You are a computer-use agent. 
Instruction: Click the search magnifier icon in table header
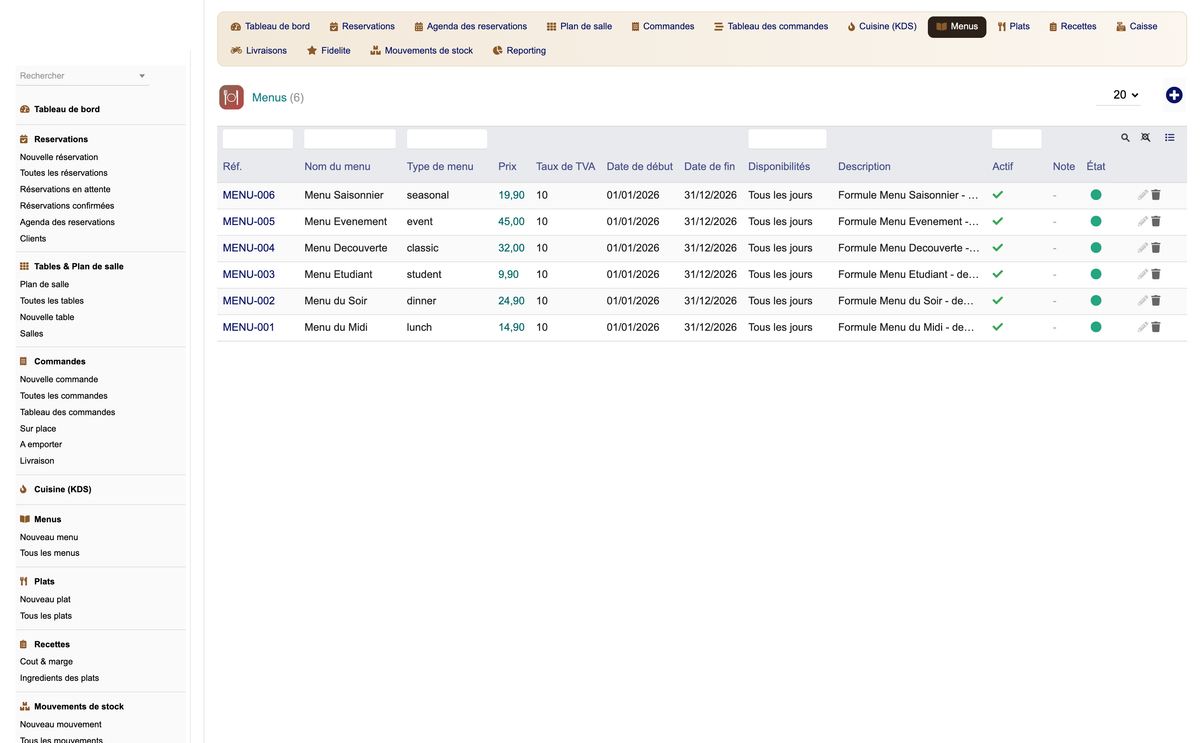[1125, 138]
